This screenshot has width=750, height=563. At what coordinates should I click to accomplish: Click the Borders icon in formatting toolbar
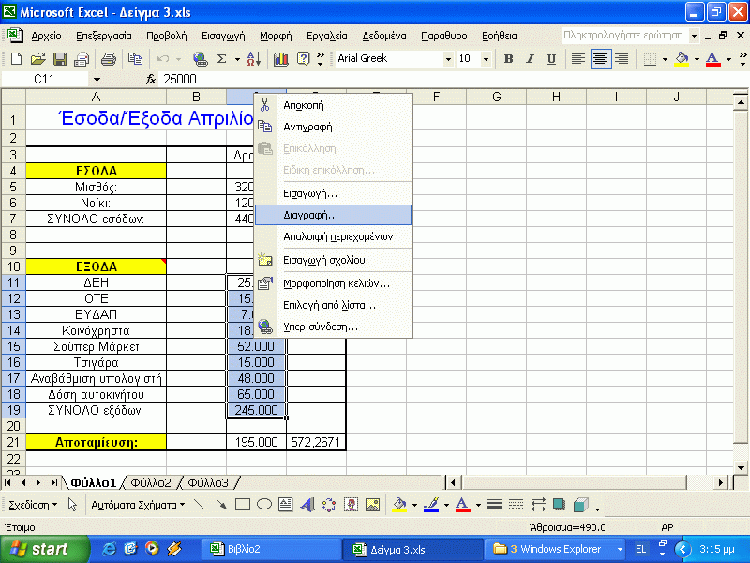point(650,59)
